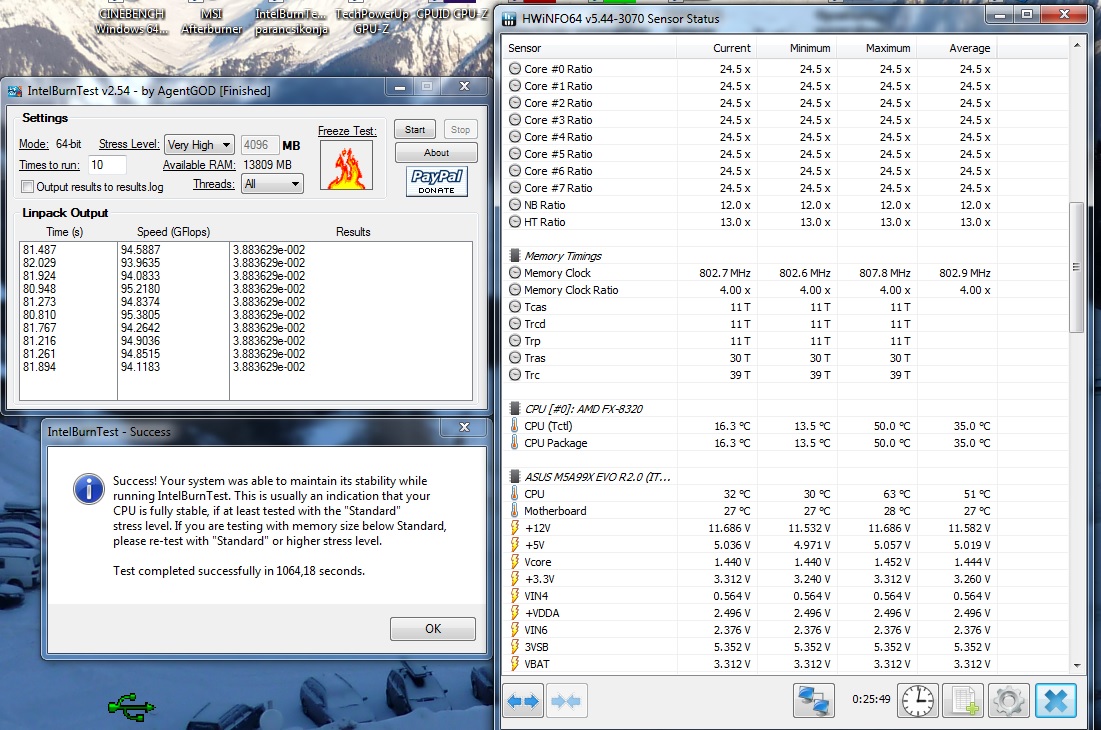Click the clock icon beside Memory Clock
This screenshot has height=730, width=1101.
515,272
